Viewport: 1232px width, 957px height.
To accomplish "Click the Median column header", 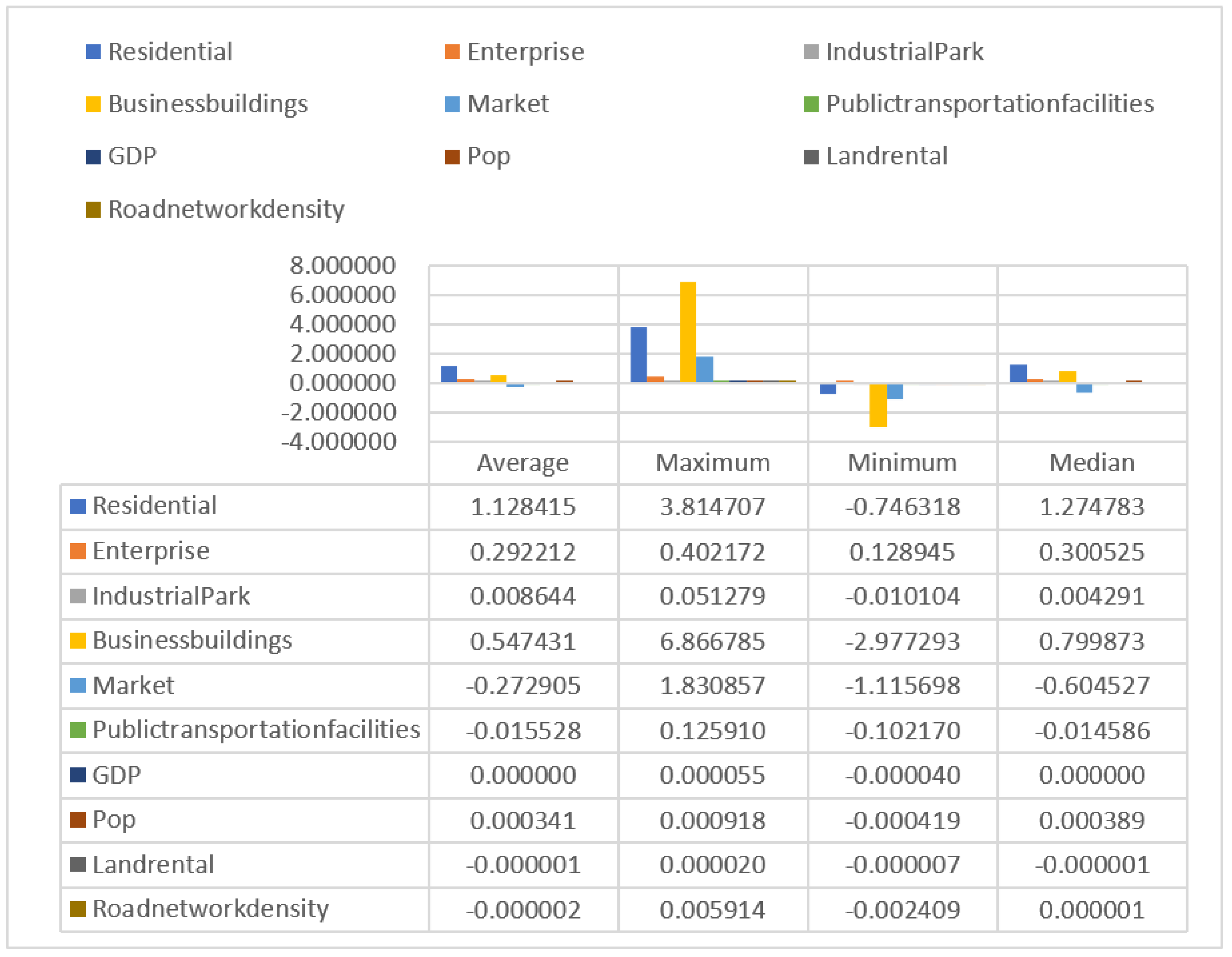I will (x=1091, y=463).
